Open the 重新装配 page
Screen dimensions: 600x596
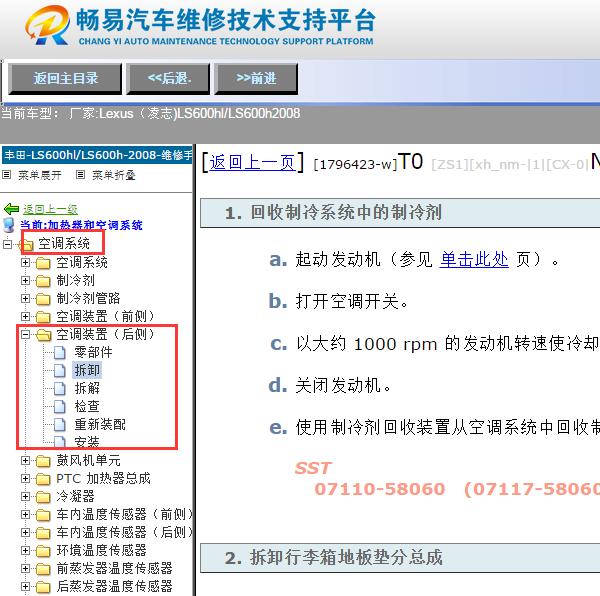click(x=100, y=424)
